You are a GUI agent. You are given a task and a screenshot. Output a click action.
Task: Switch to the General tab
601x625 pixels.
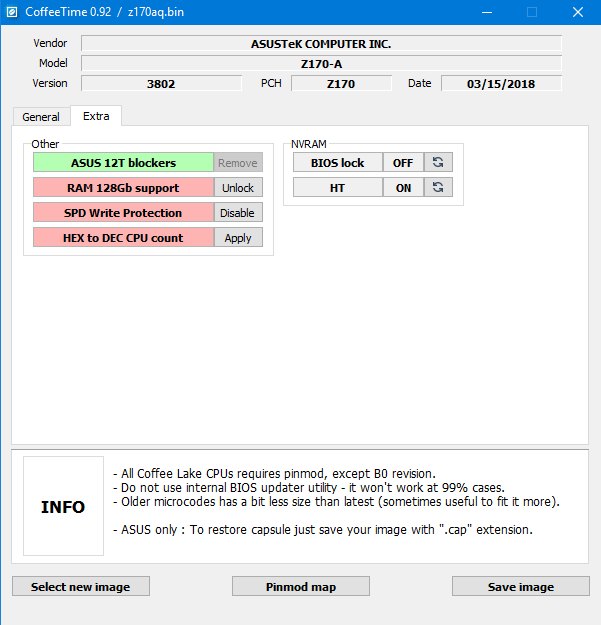pyautogui.click(x=41, y=117)
